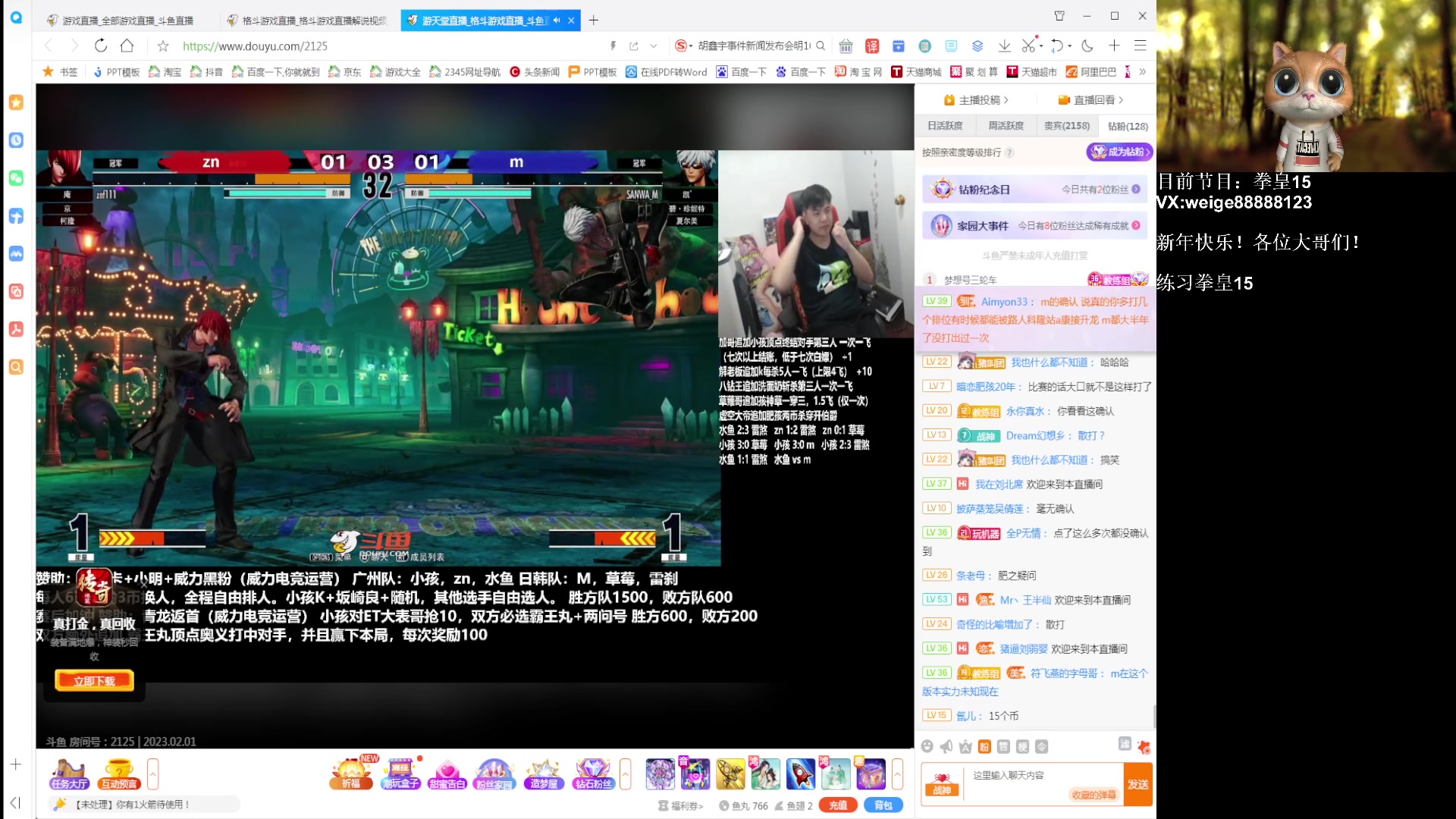Open the 甜蜜告白 icon

pos(447,774)
